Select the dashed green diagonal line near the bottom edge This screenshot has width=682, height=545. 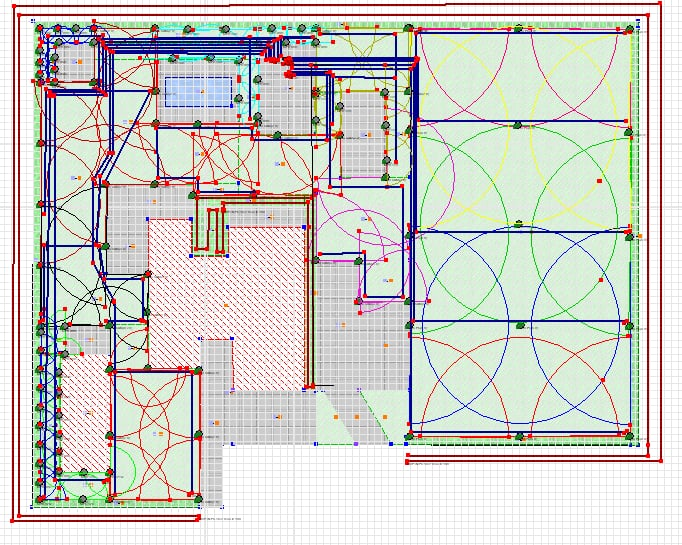tap(373, 418)
